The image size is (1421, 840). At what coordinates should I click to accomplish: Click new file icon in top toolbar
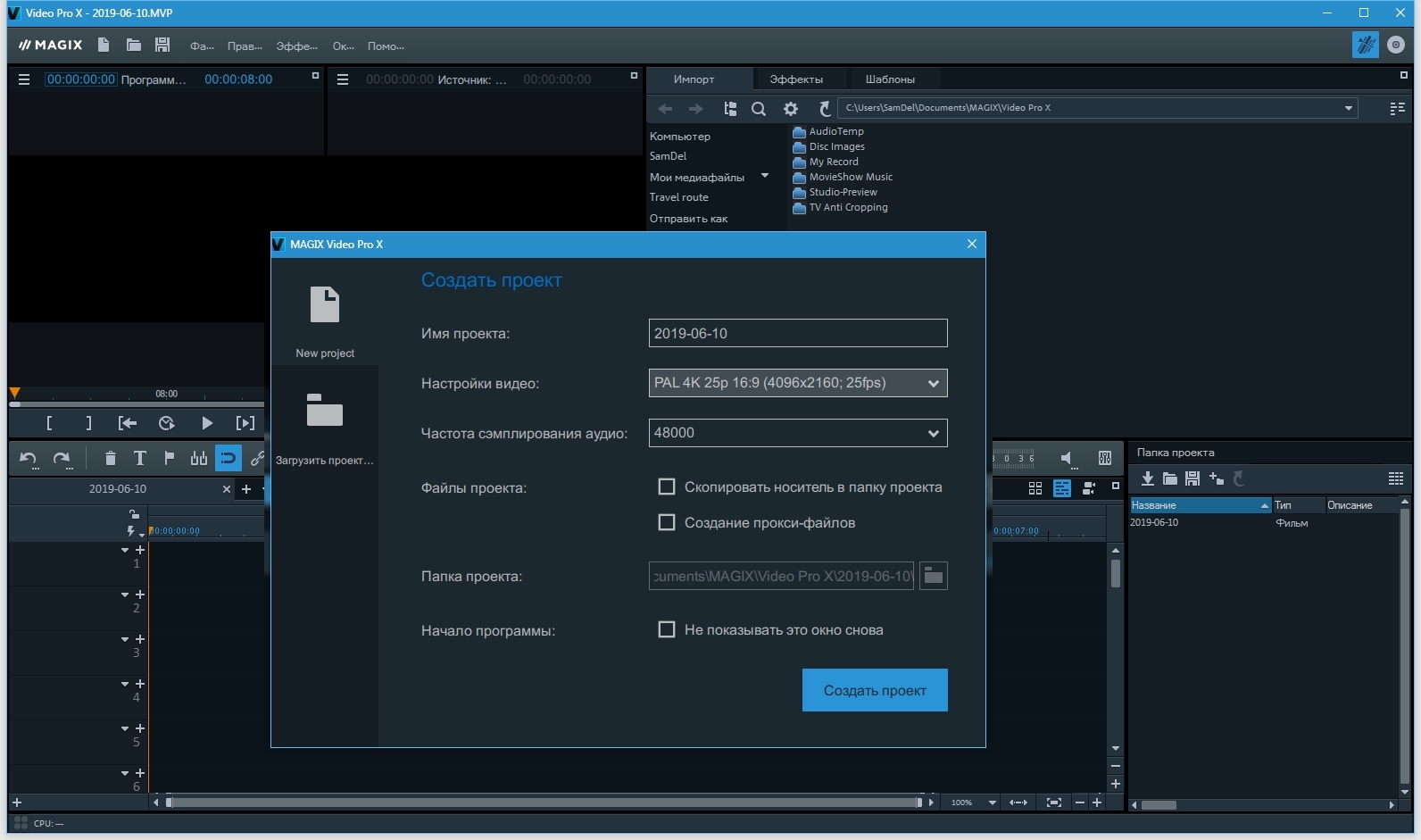104,45
